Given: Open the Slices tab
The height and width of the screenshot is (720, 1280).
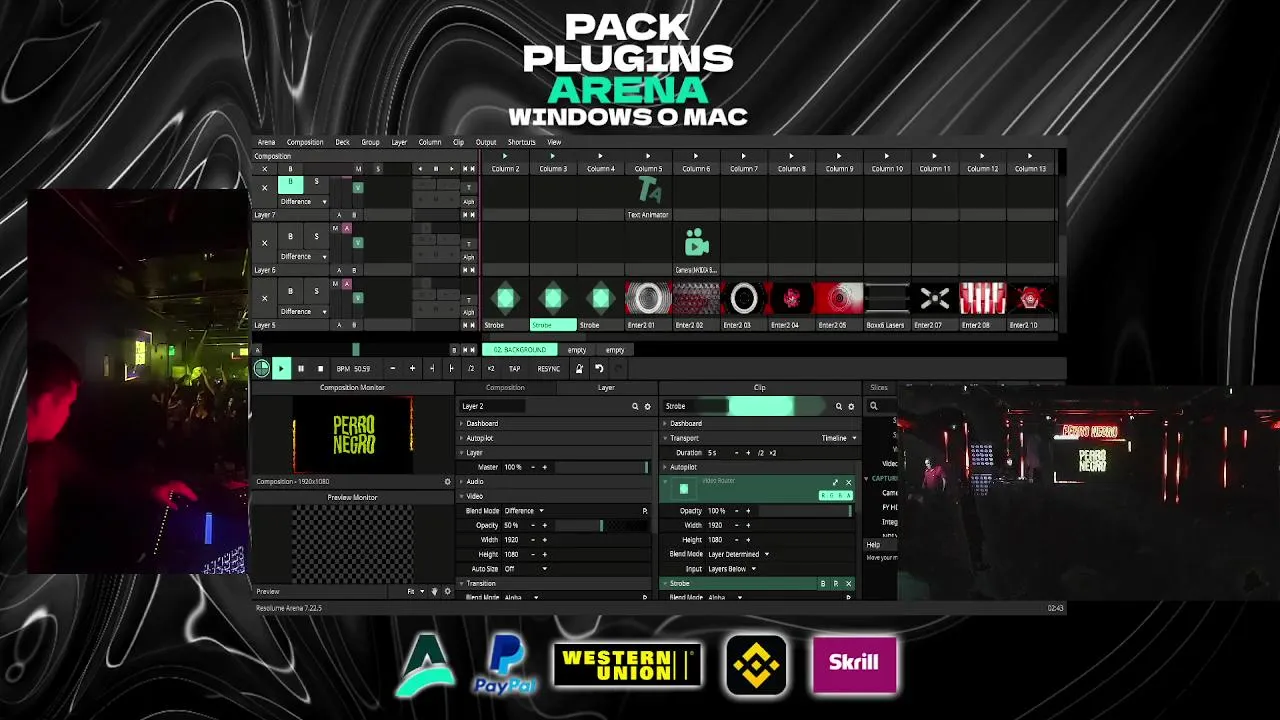Looking at the screenshot, I should 878,388.
